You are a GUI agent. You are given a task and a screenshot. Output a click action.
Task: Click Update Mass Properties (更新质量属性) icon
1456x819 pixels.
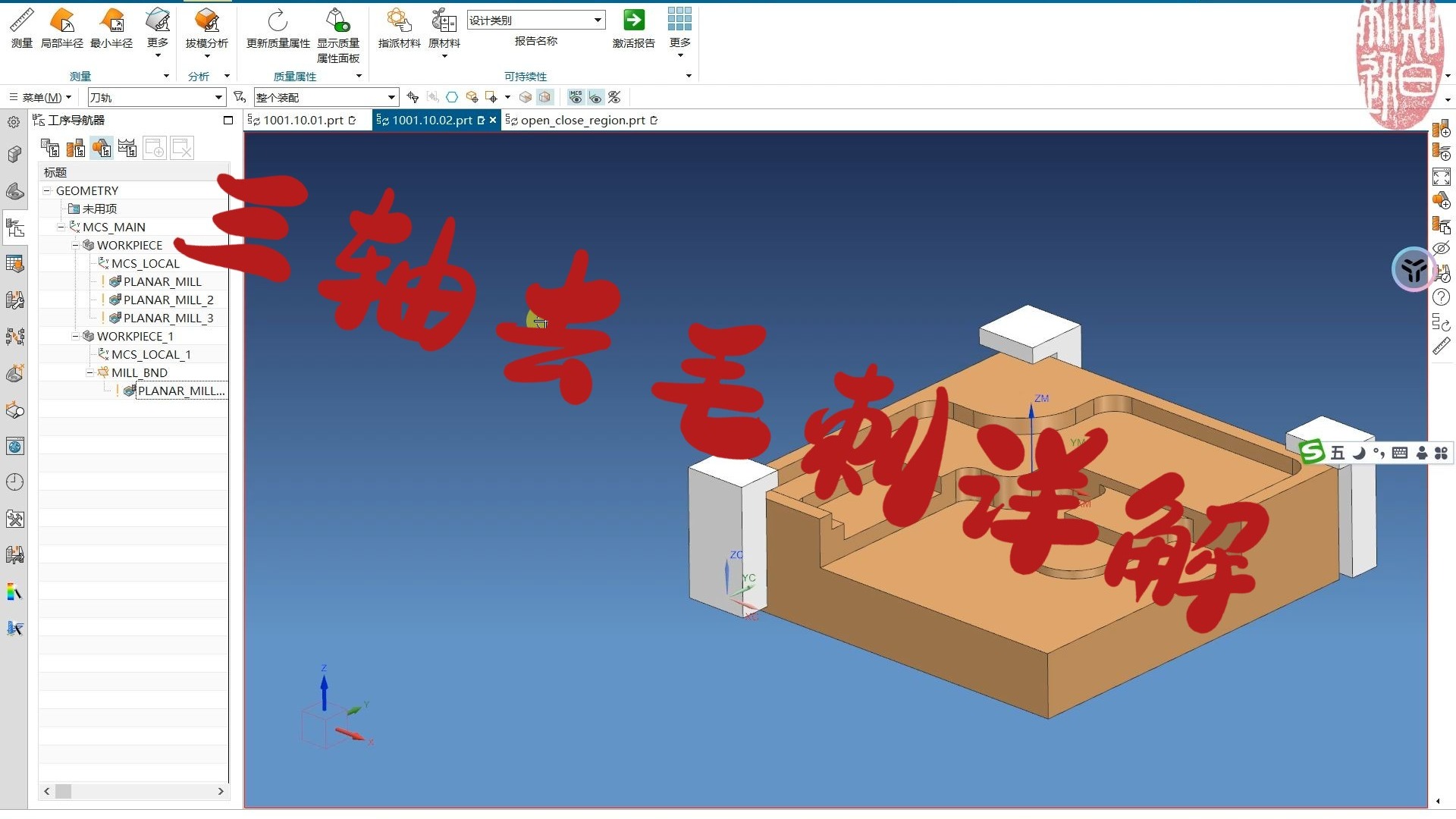click(x=278, y=20)
